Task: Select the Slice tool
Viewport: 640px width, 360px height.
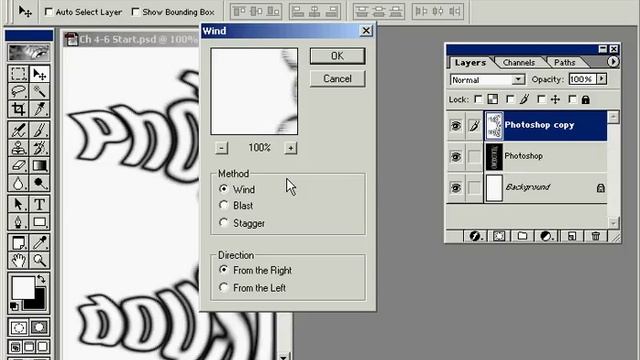Action: tap(40, 109)
